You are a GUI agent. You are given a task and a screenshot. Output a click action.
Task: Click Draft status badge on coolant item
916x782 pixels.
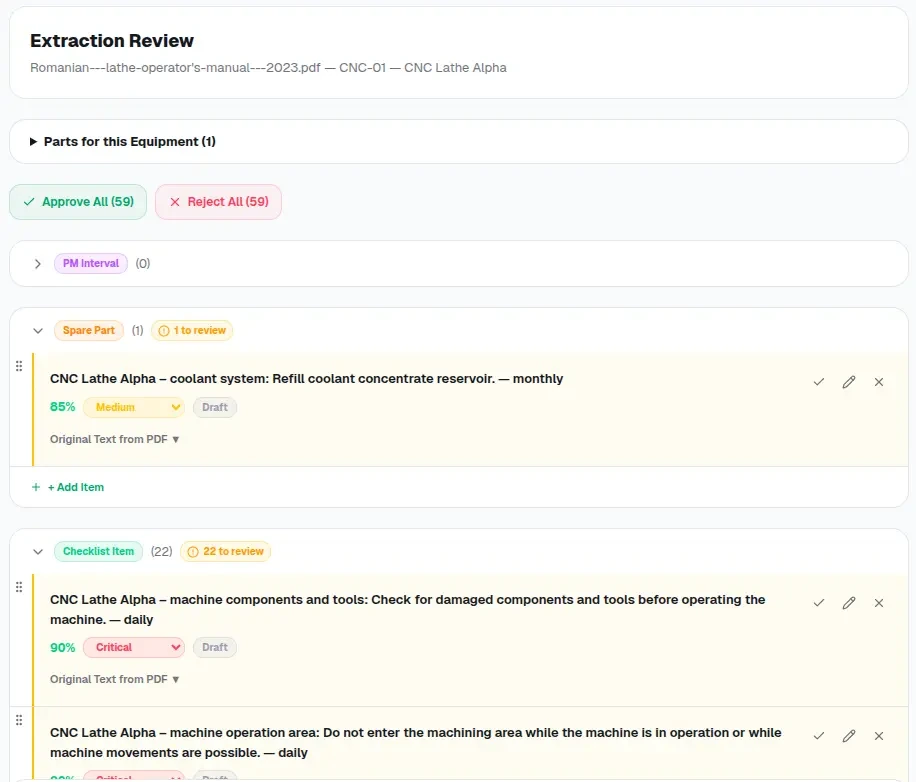click(215, 407)
